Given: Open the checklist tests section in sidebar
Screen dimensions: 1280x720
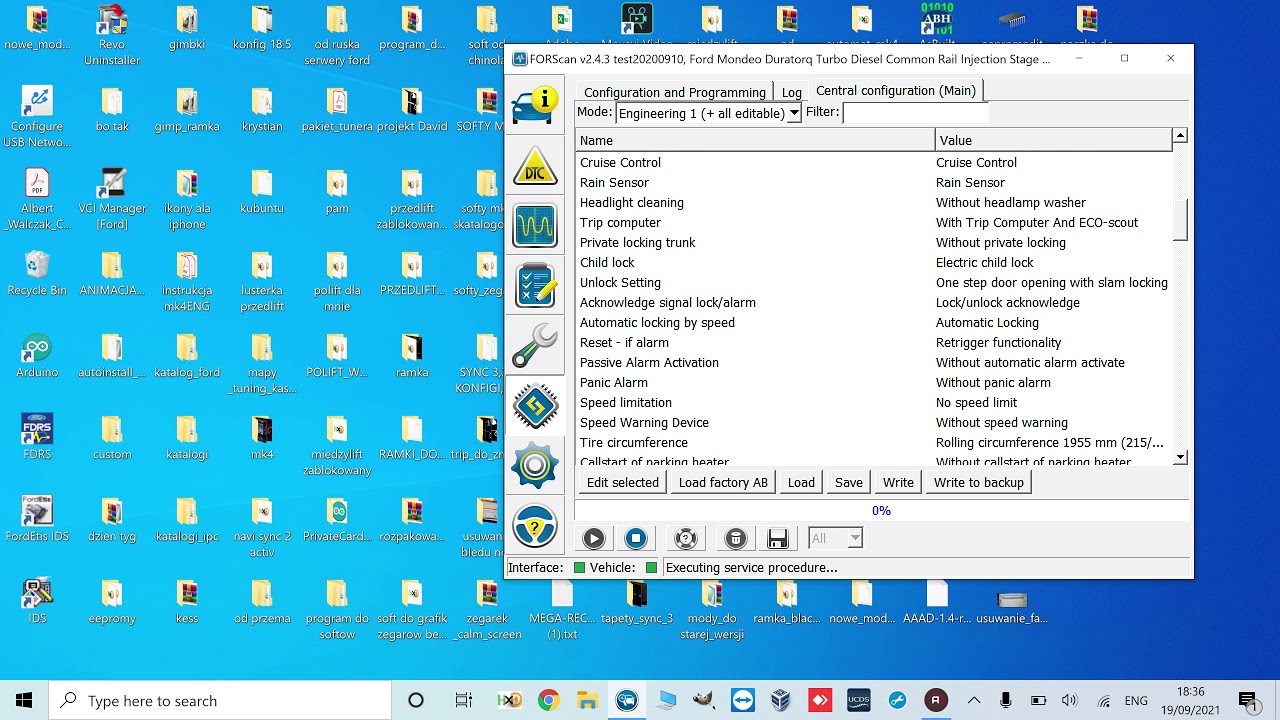Looking at the screenshot, I should (535, 286).
